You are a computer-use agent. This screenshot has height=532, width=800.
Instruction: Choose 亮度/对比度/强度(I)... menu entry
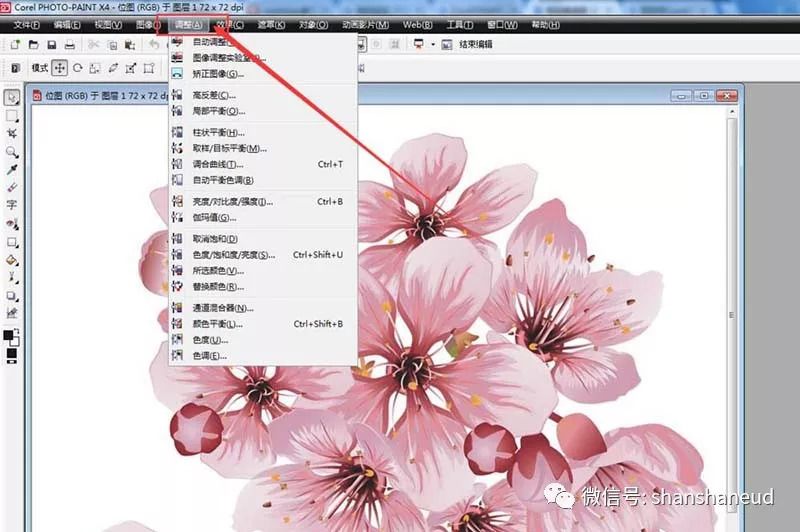[263, 201]
